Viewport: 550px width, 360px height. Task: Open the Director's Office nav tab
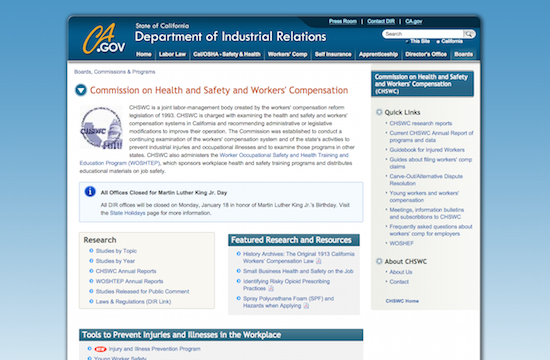pyautogui.click(x=426, y=54)
